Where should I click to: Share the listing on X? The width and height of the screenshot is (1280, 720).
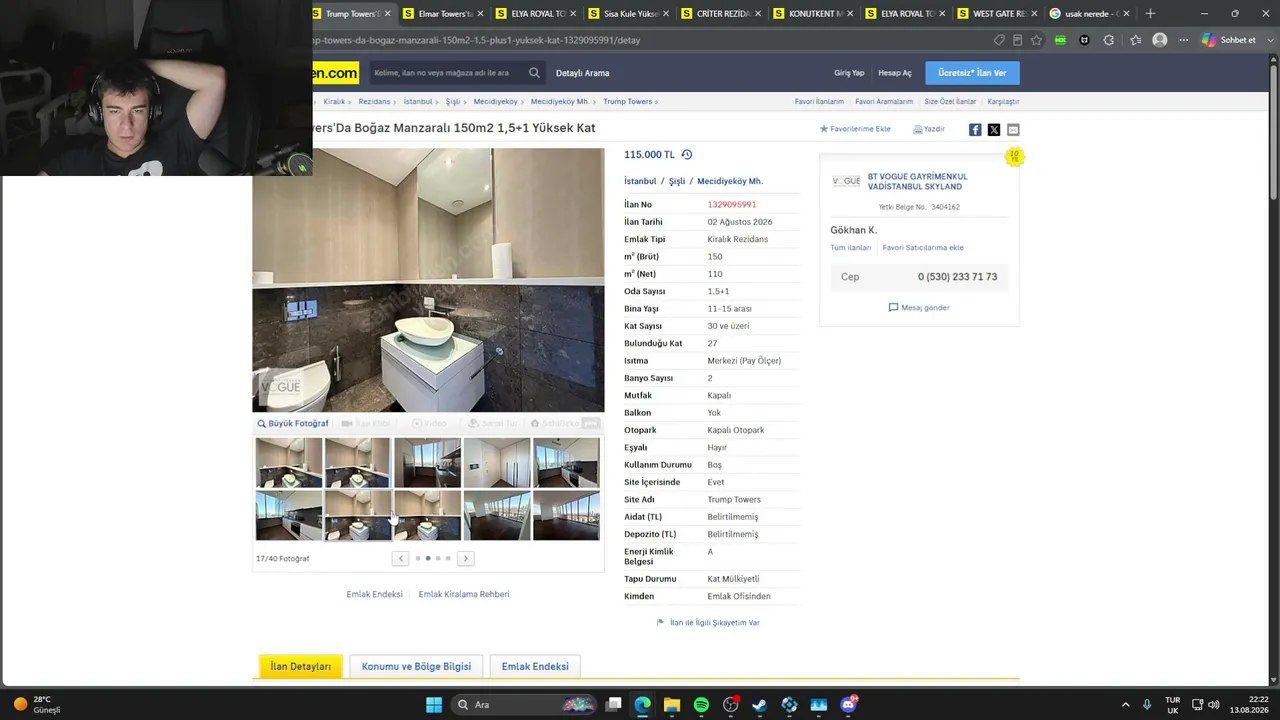994,129
